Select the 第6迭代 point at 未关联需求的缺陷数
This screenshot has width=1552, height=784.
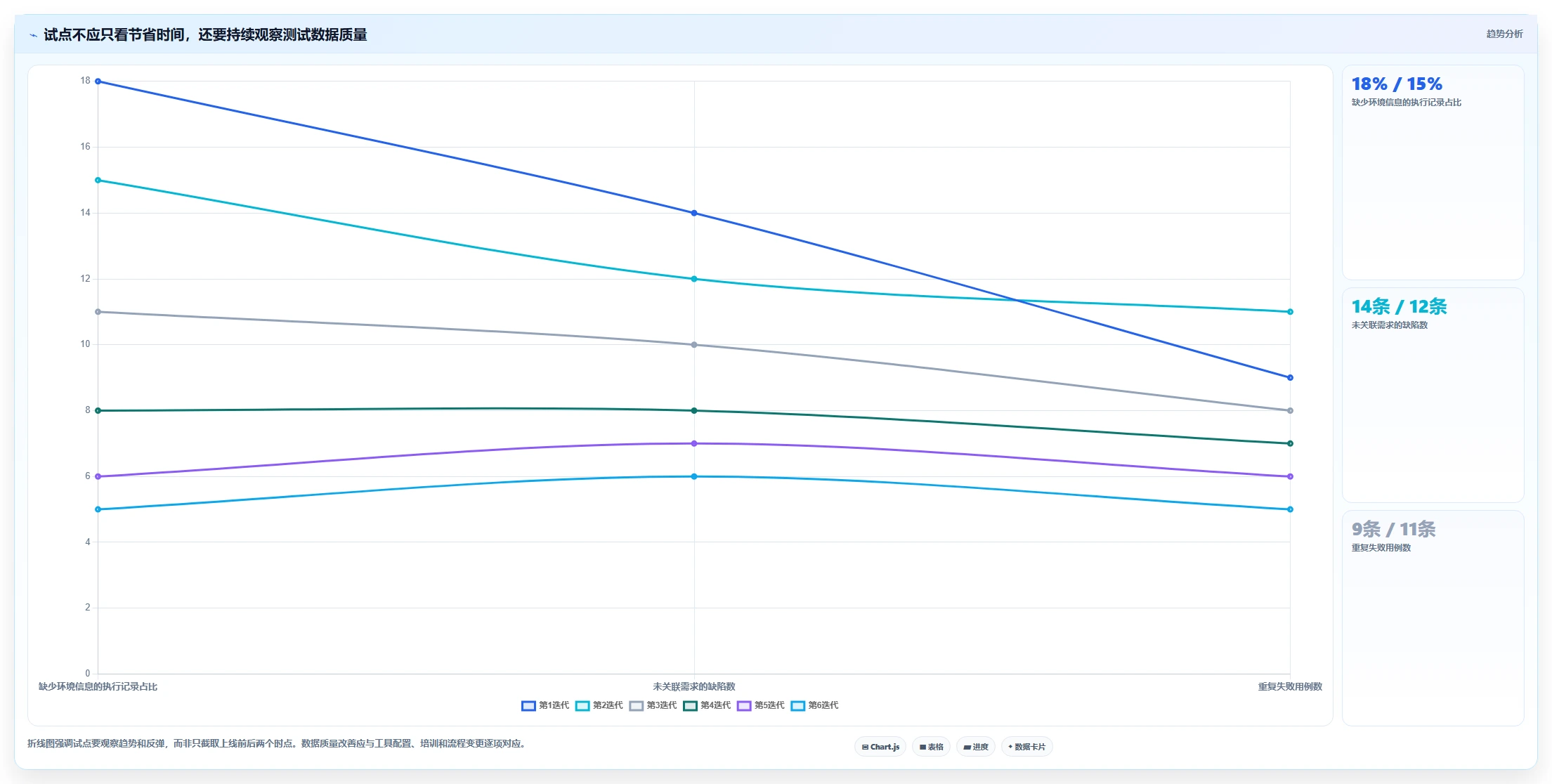pos(694,476)
